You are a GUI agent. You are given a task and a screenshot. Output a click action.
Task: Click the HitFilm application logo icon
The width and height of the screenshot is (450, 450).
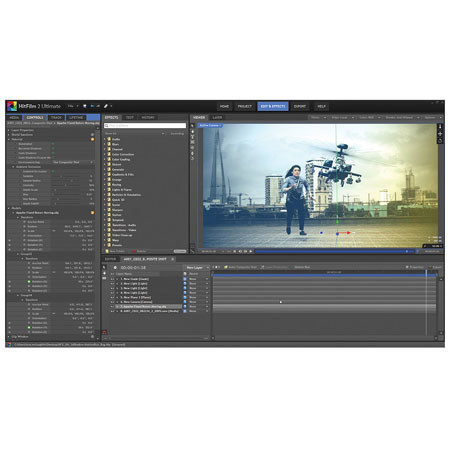tap(12, 106)
